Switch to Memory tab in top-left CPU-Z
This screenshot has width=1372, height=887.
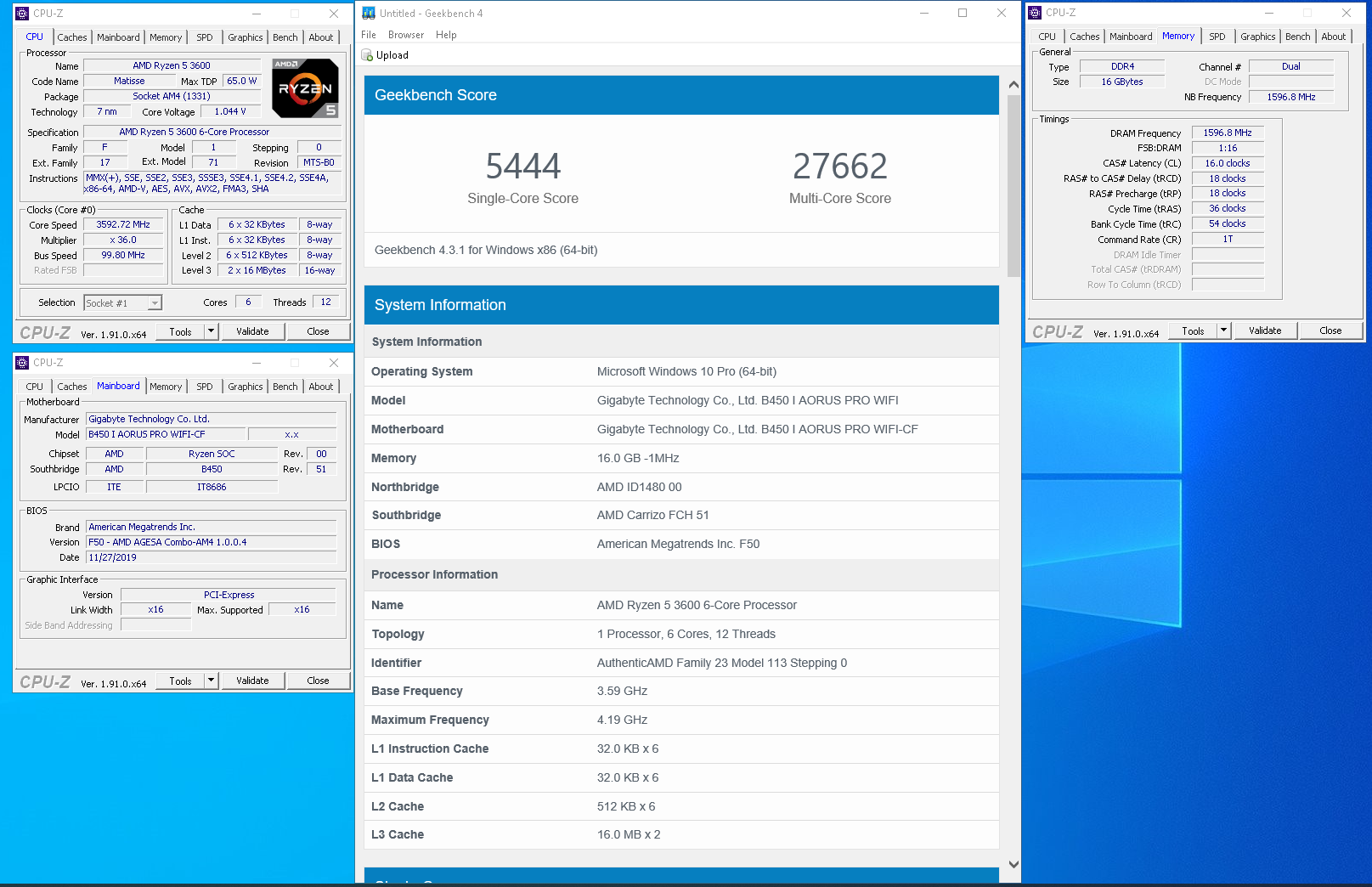[166, 37]
